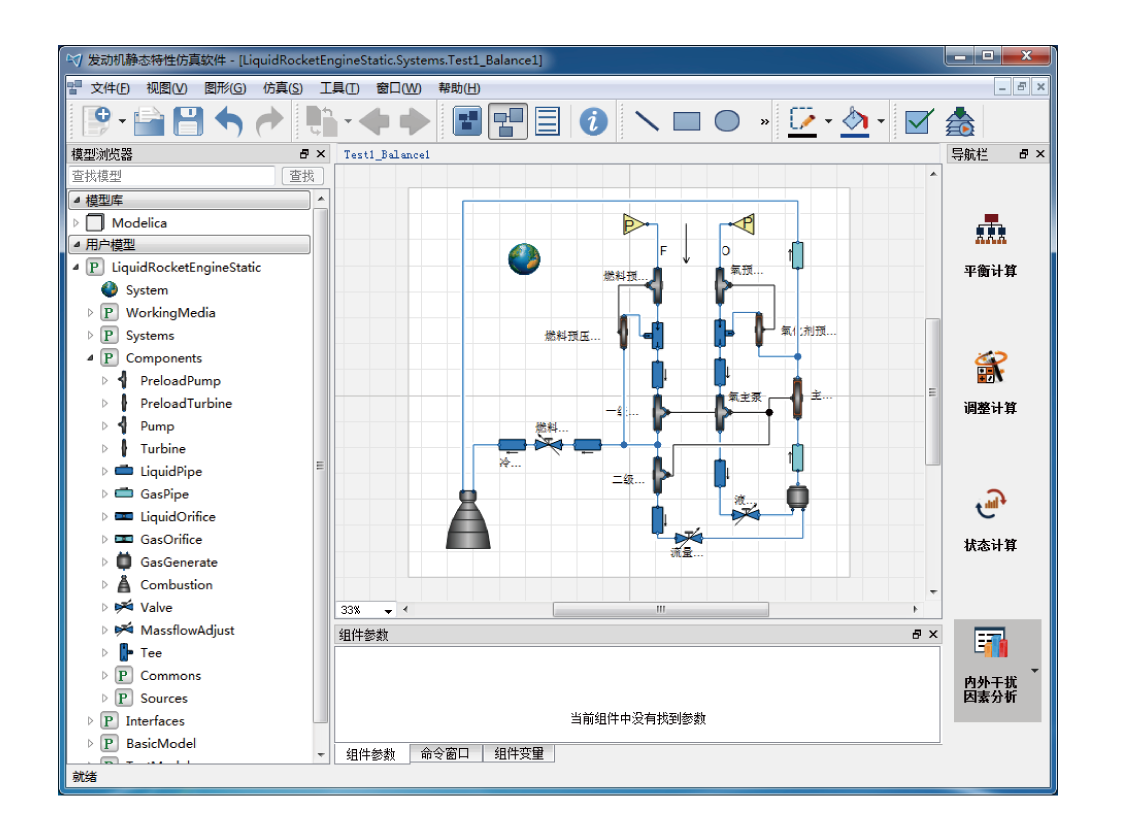Toggle the icon view toolbar button

[x=467, y=122]
